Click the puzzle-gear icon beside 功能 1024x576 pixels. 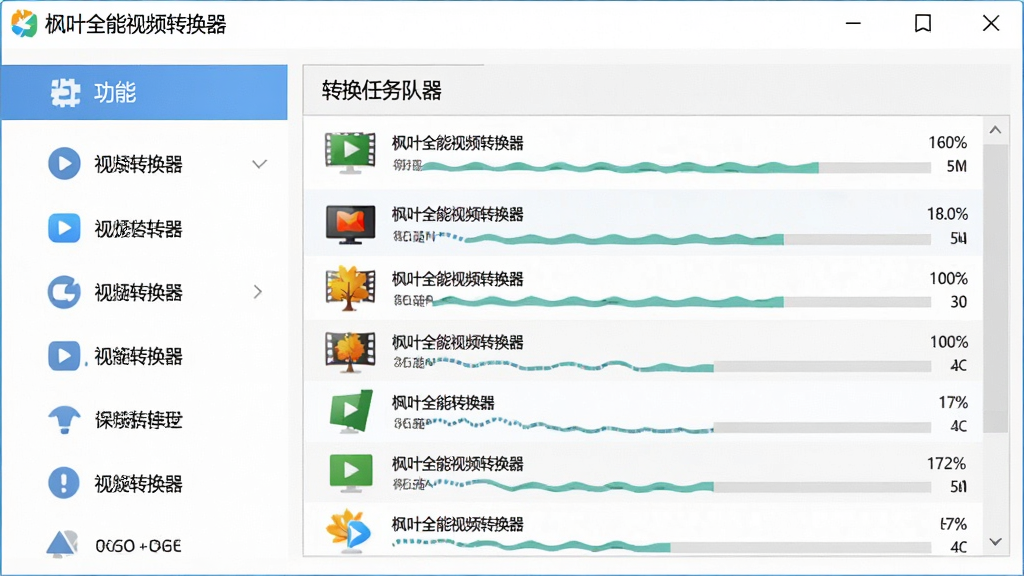[x=65, y=92]
